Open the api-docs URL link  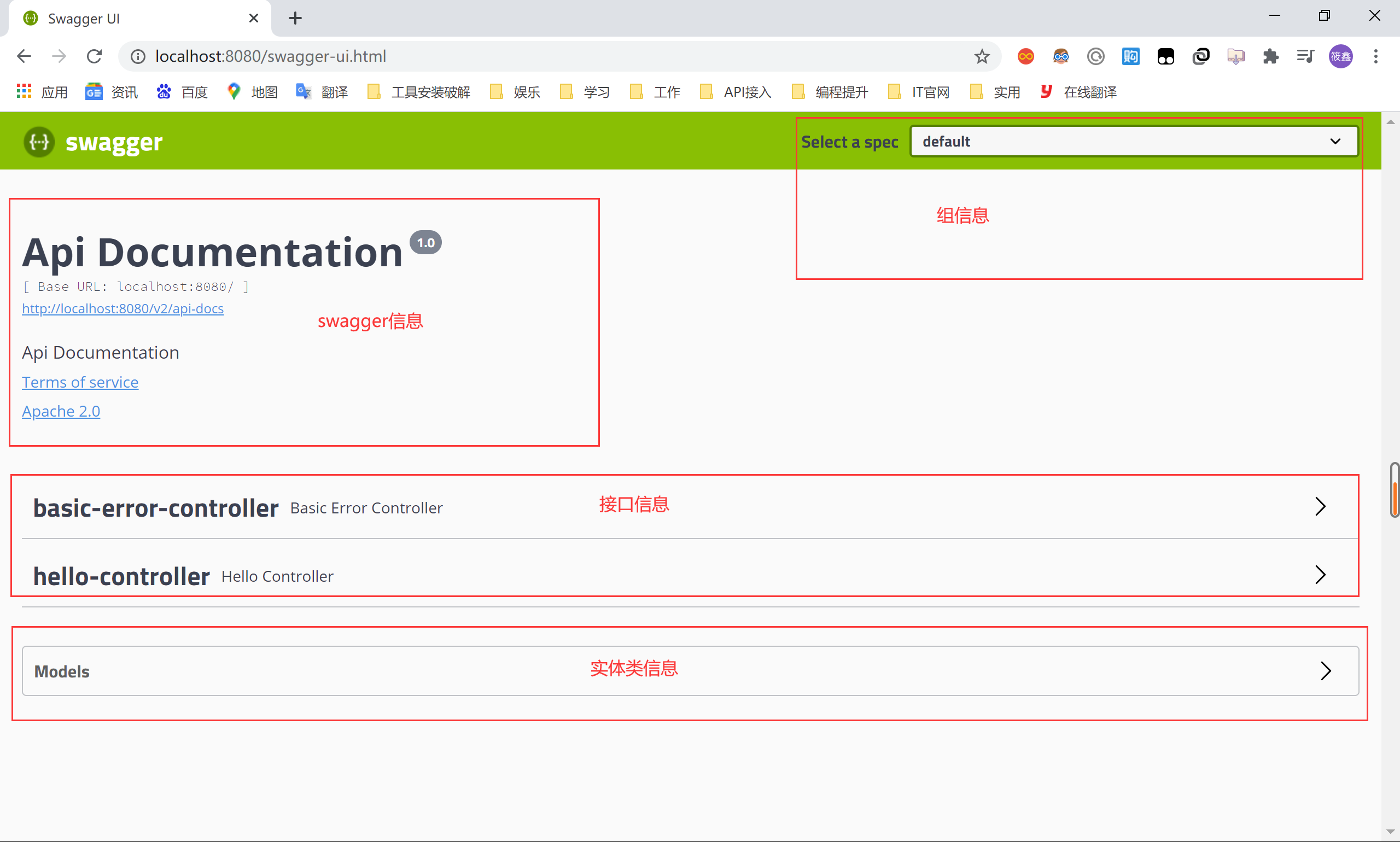tap(122, 309)
